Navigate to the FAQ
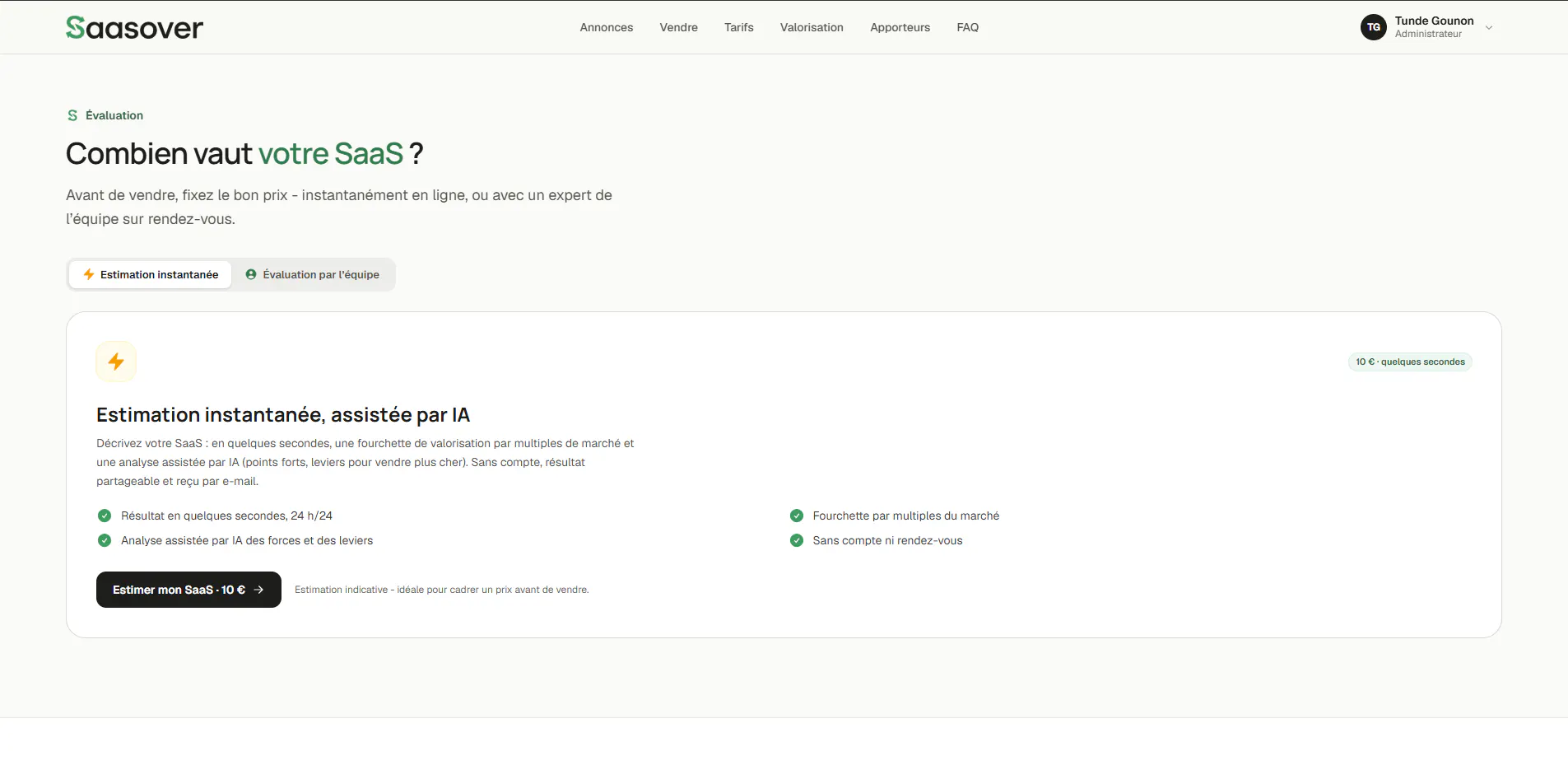Viewport: 1568px width, 784px height. click(x=968, y=27)
